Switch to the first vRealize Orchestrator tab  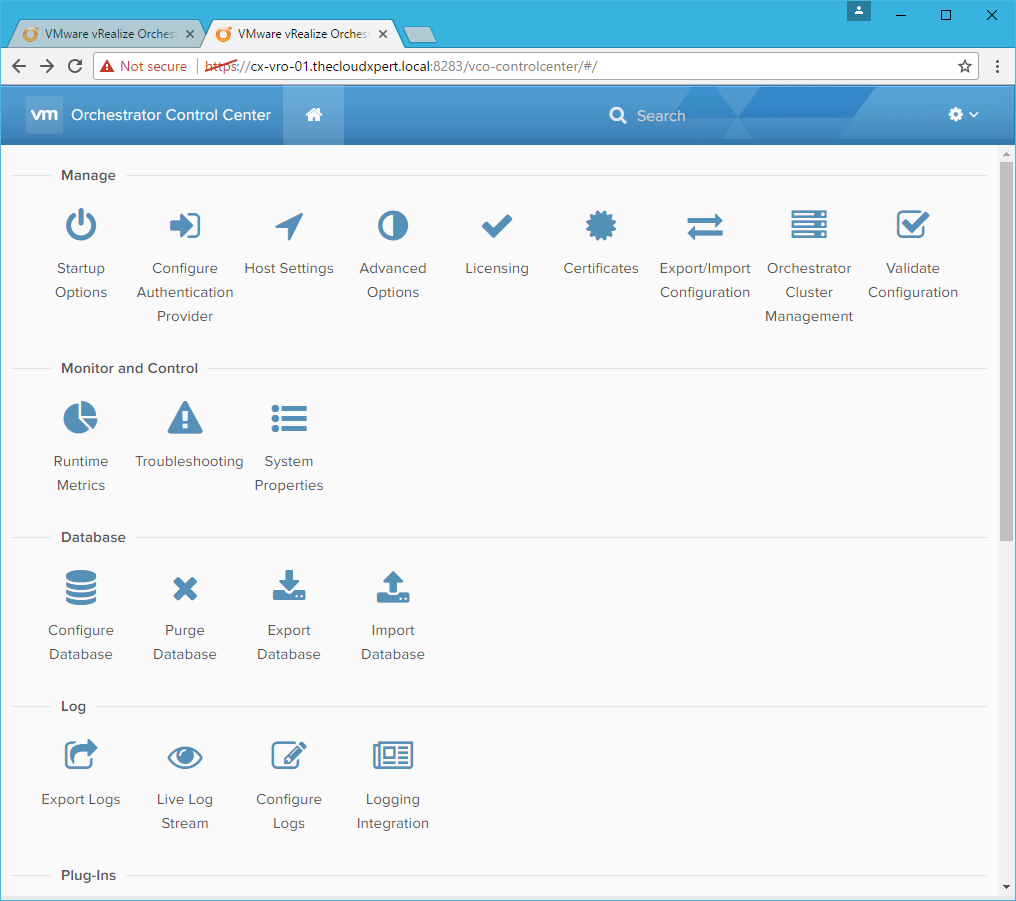pyautogui.click(x=105, y=34)
